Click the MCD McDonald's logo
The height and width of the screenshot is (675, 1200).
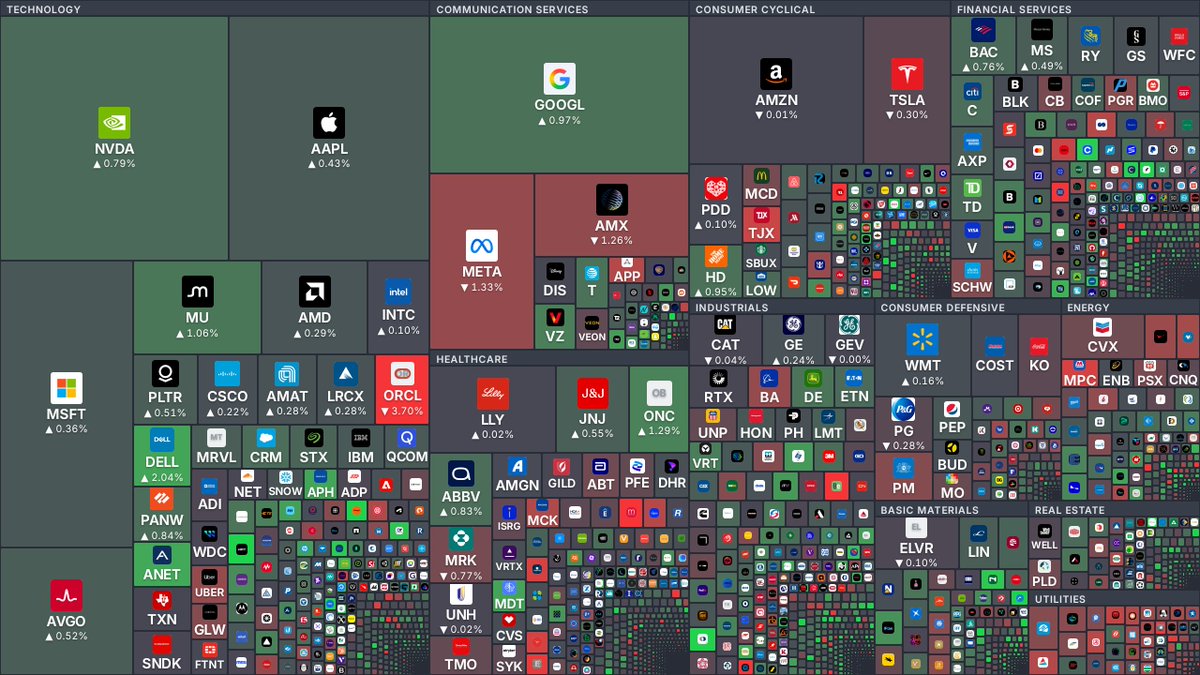coord(761,175)
